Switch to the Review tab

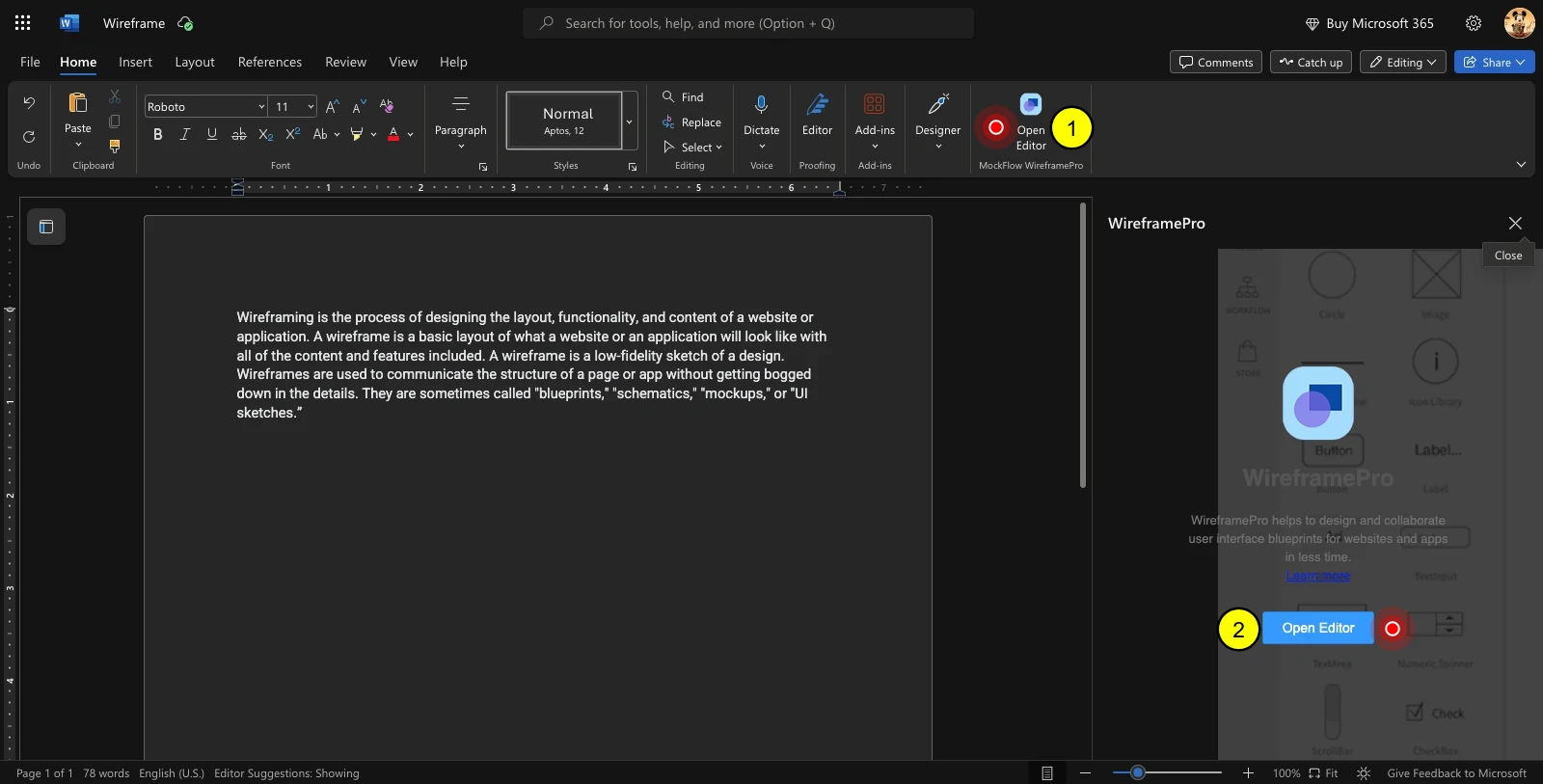[345, 62]
